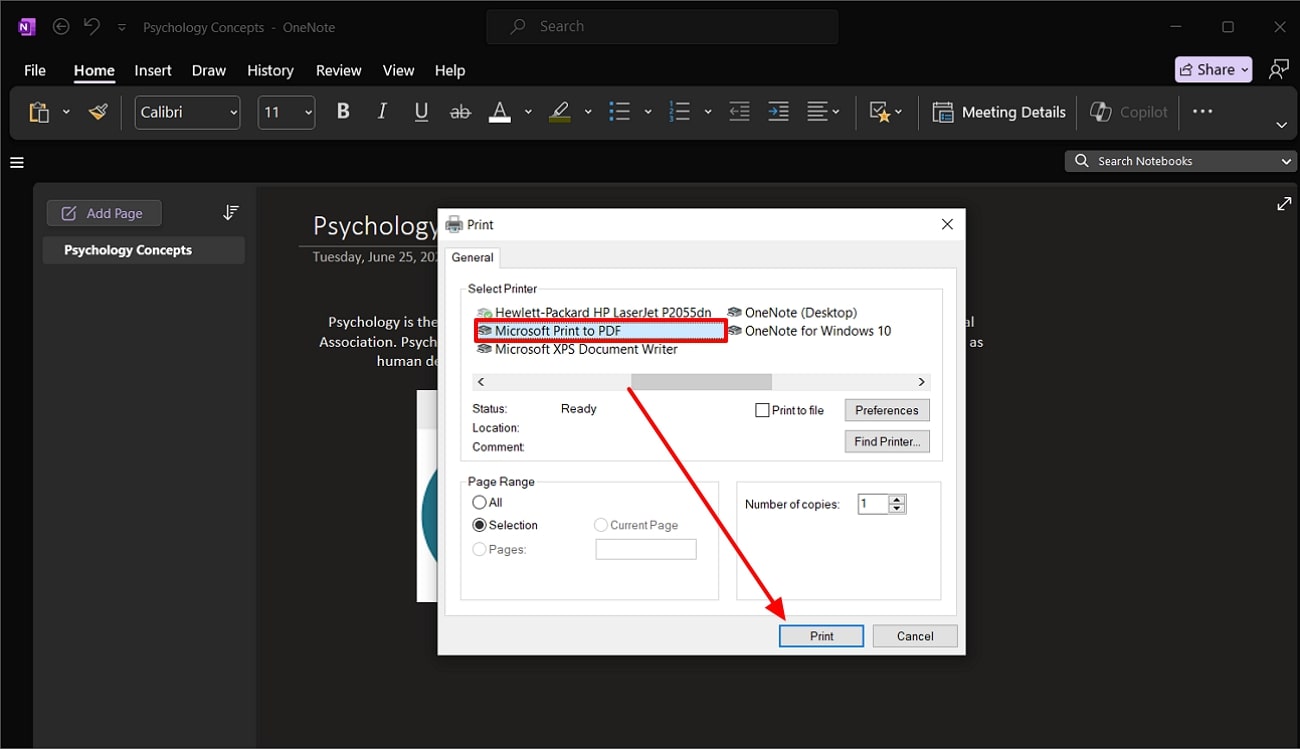
Task: Select OneNote (Desktop) printer
Action: point(793,312)
